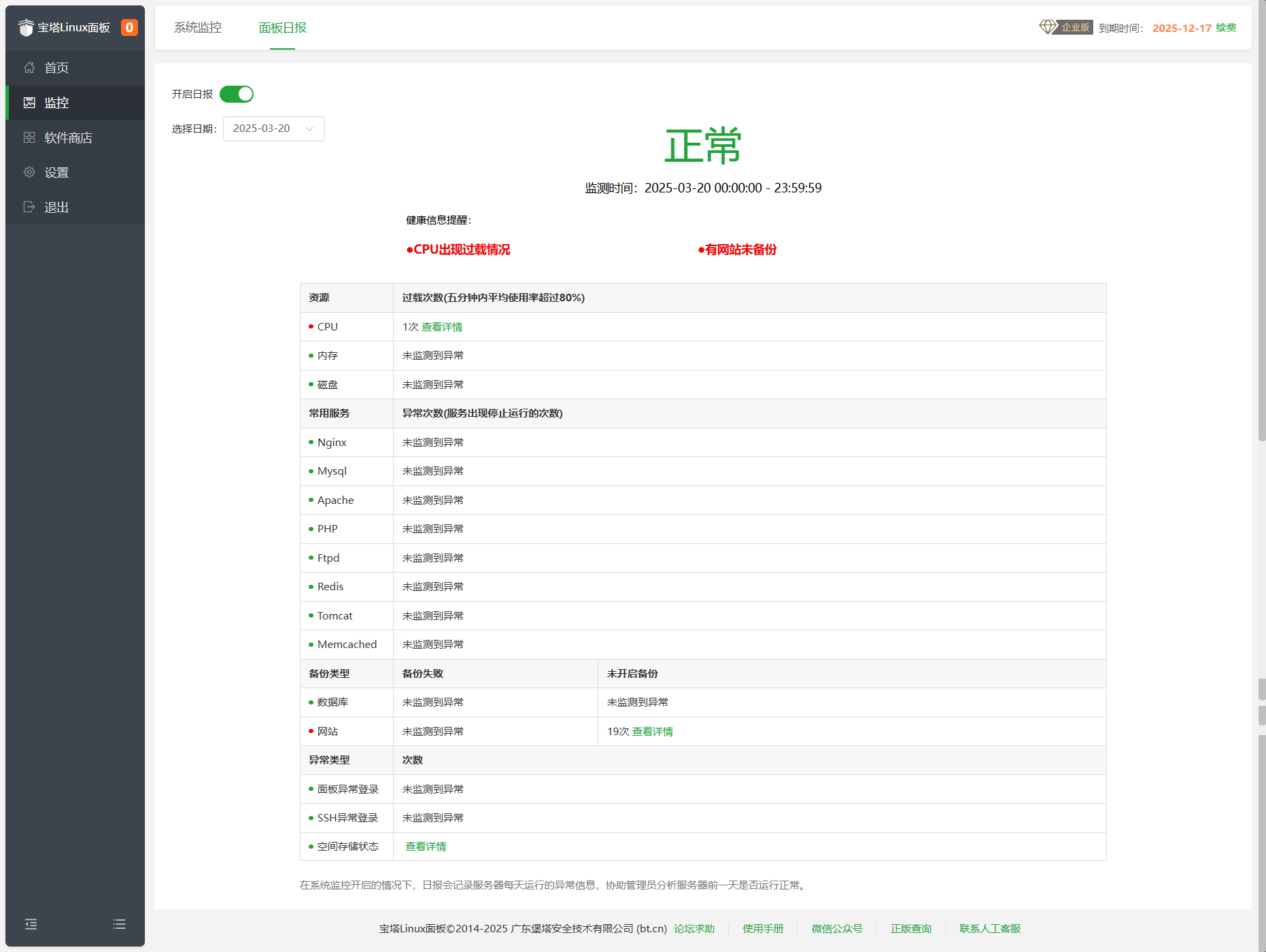Toggle the daily report switch off

(237, 94)
